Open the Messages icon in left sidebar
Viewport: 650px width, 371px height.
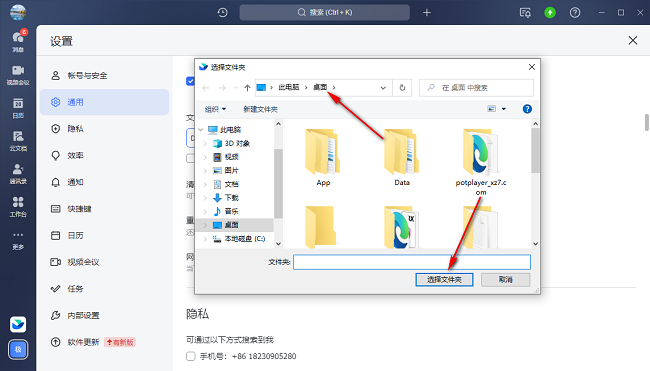tap(18, 41)
